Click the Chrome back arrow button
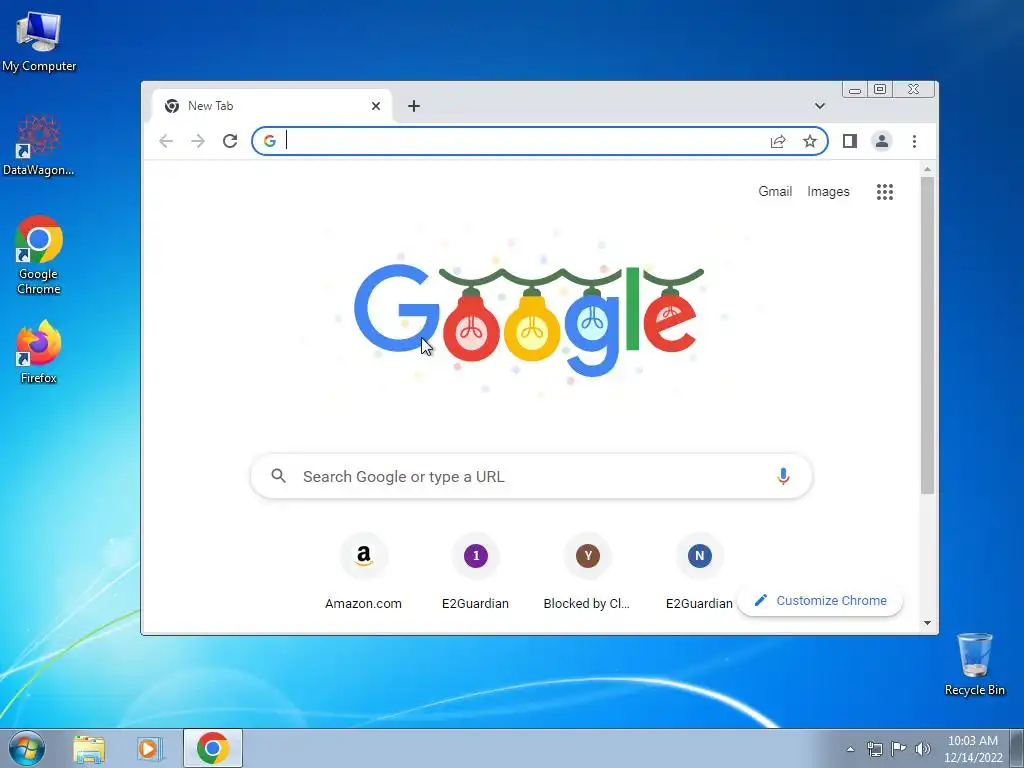This screenshot has width=1024, height=768. [x=166, y=141]
